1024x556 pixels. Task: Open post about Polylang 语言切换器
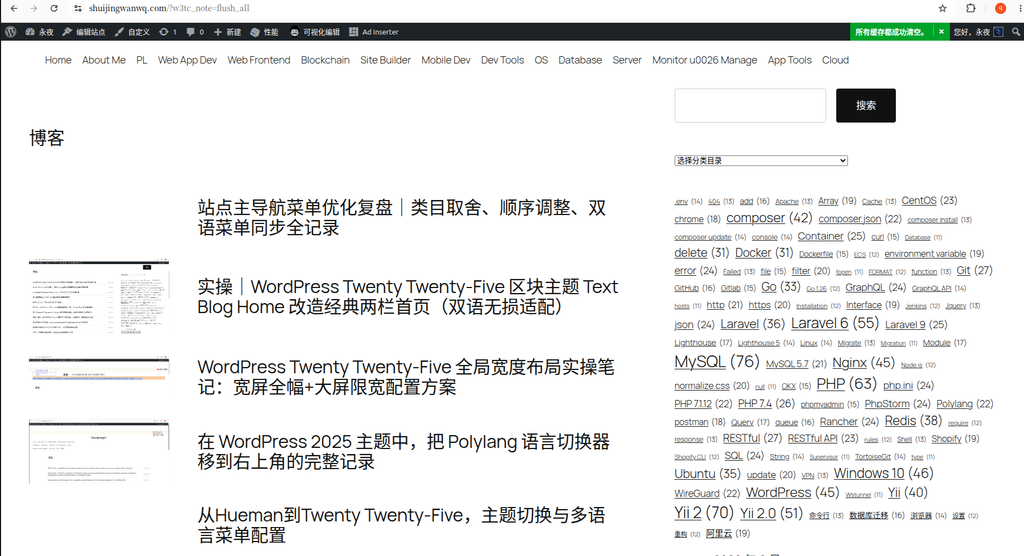click(x=404, y=451)
